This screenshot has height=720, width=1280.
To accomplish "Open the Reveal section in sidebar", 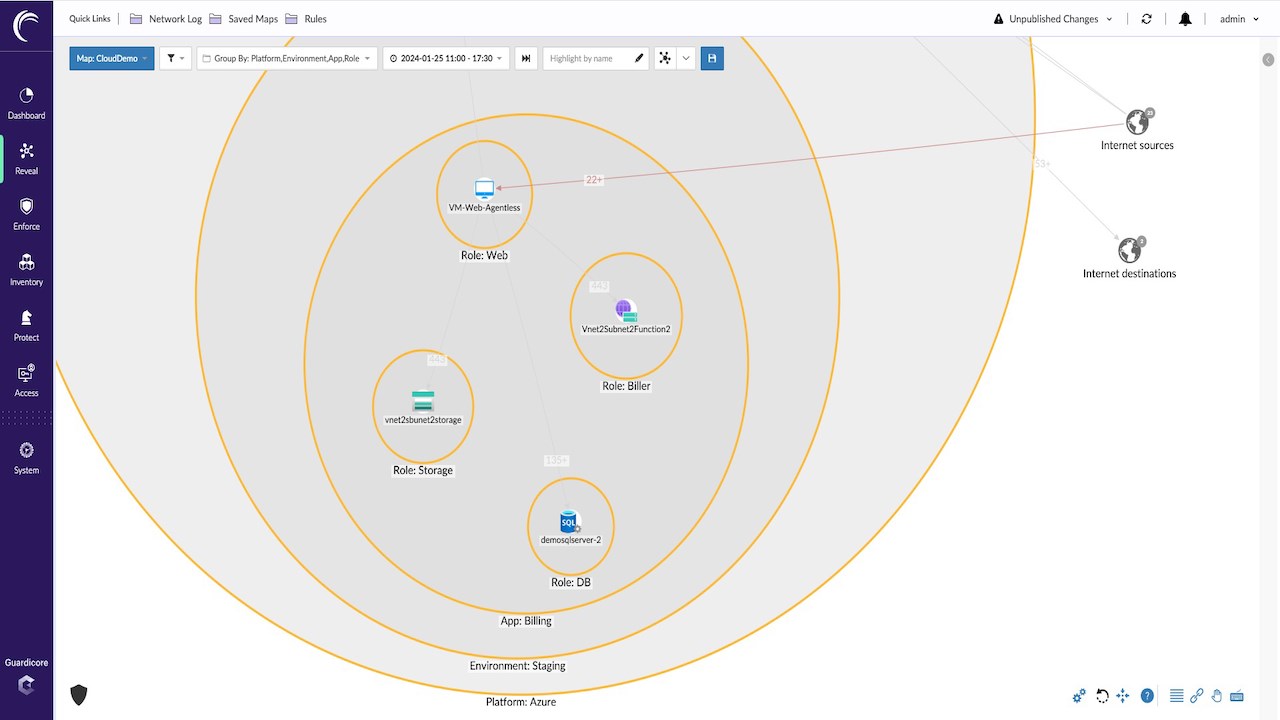I will [26, 158].
